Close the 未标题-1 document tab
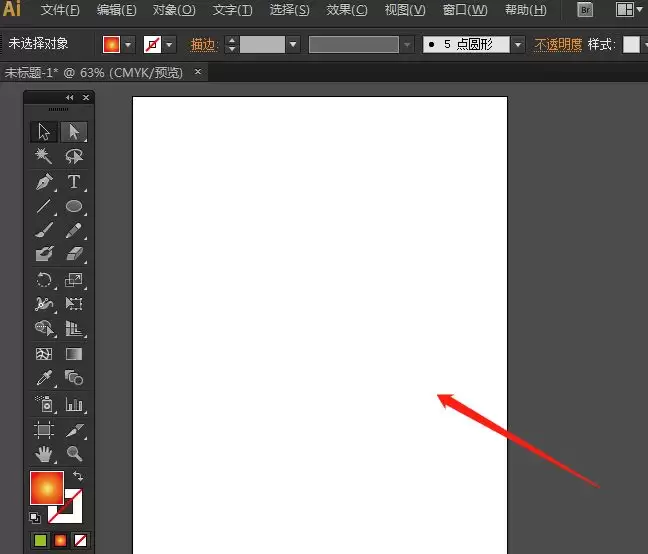This screenshot has width=648, height=554. click(x=198, y=72)
